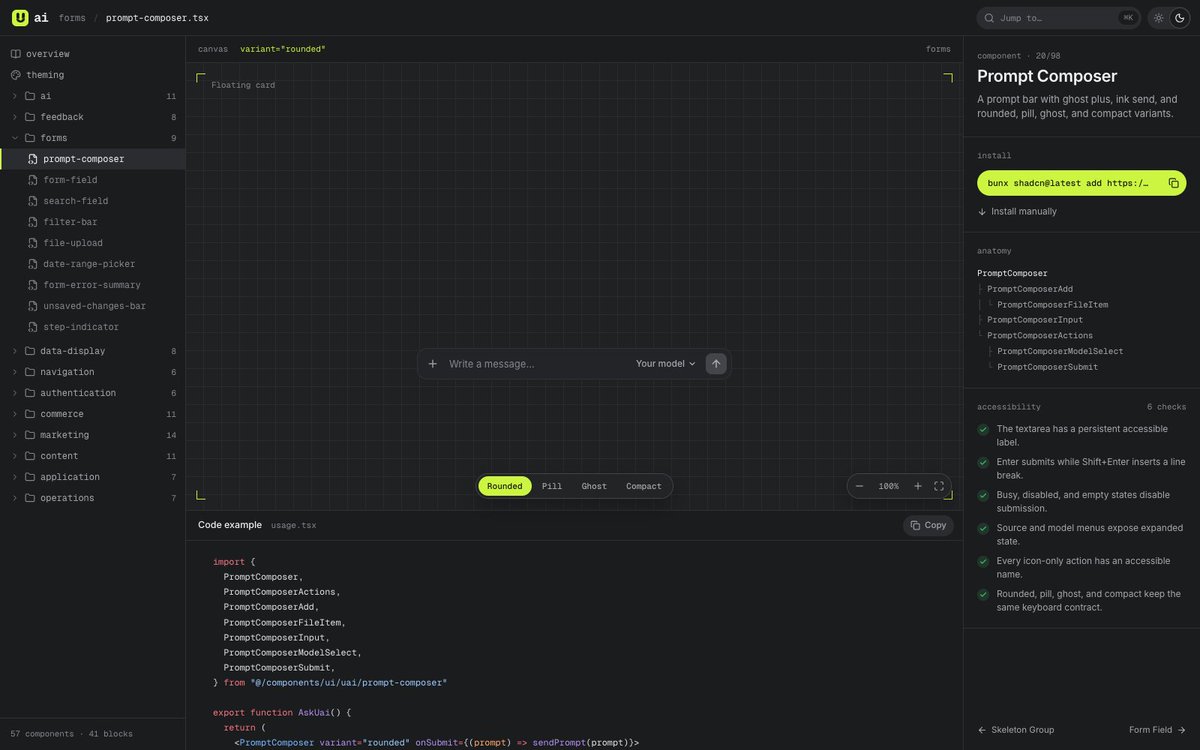Select the Ghost variant
This screenshot has height=750, width=1200.
[594, 486]
